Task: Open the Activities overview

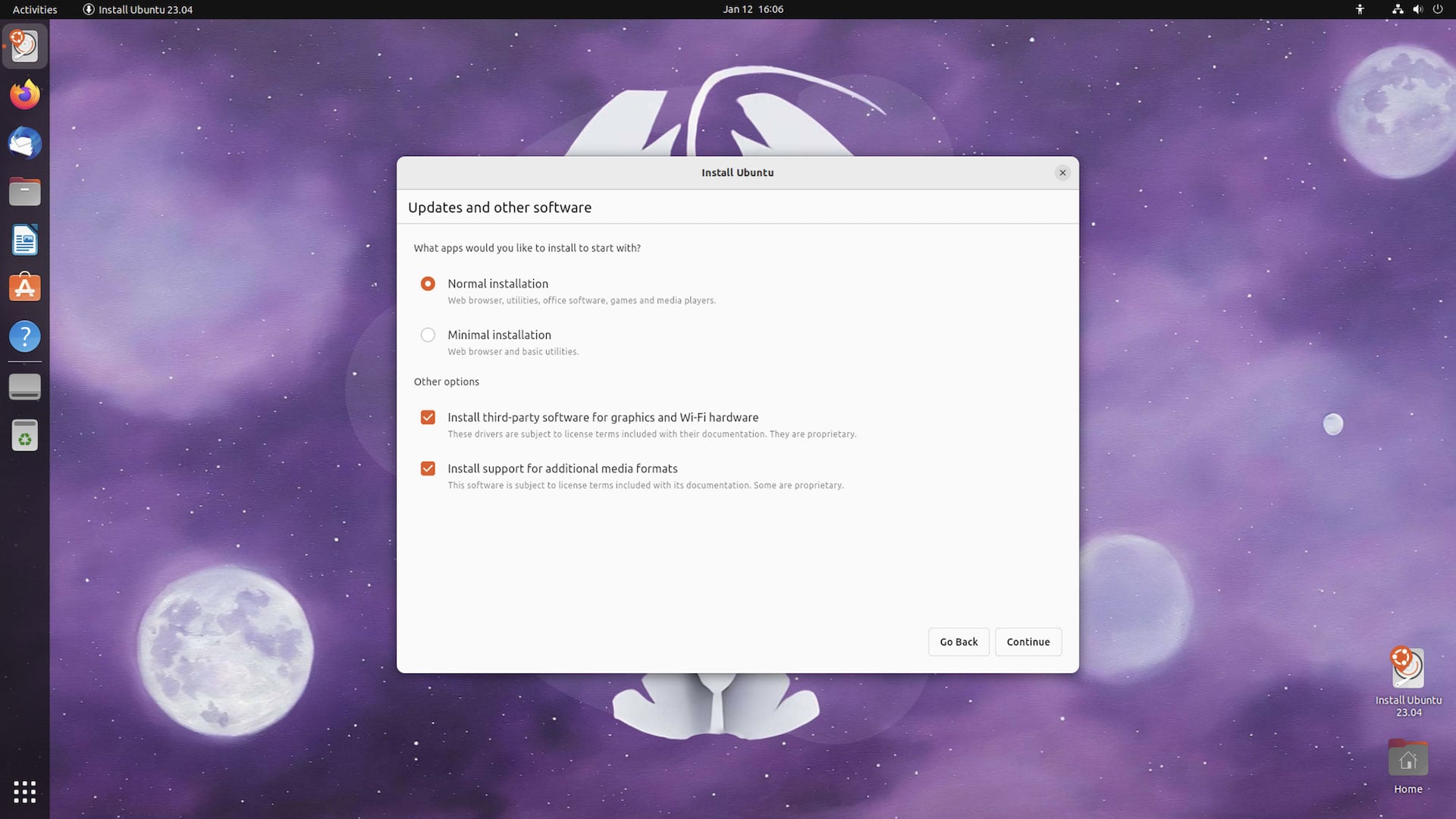Action: pos(35,9)
